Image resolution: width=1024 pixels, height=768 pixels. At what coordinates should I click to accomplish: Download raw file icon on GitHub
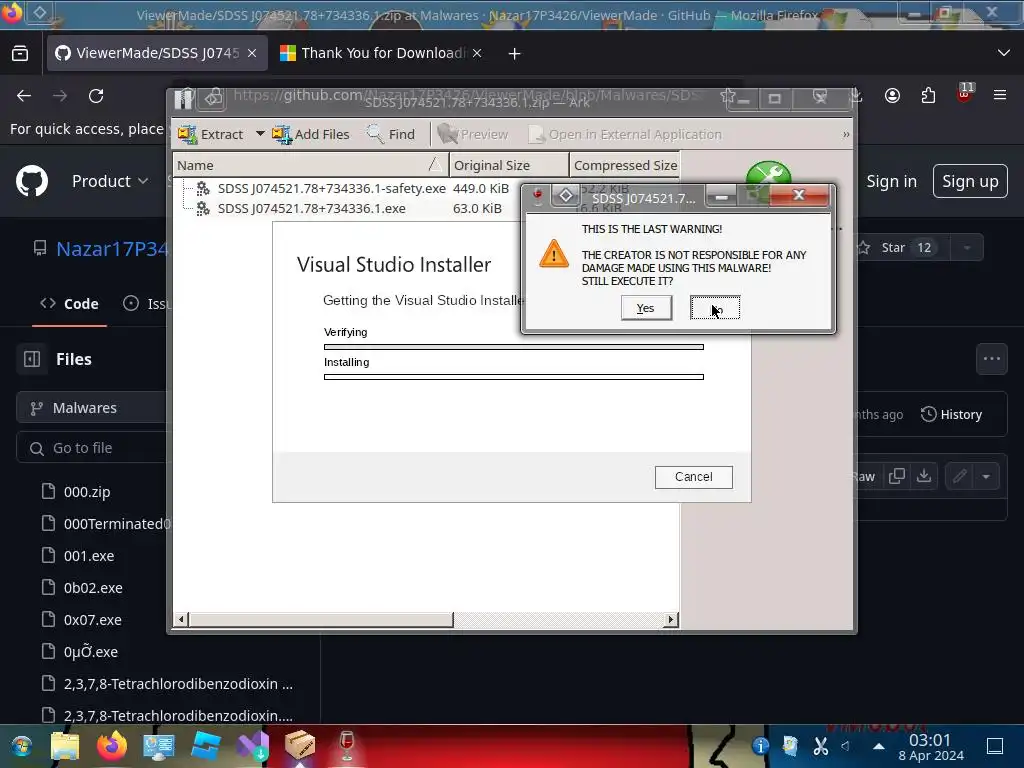923,476
